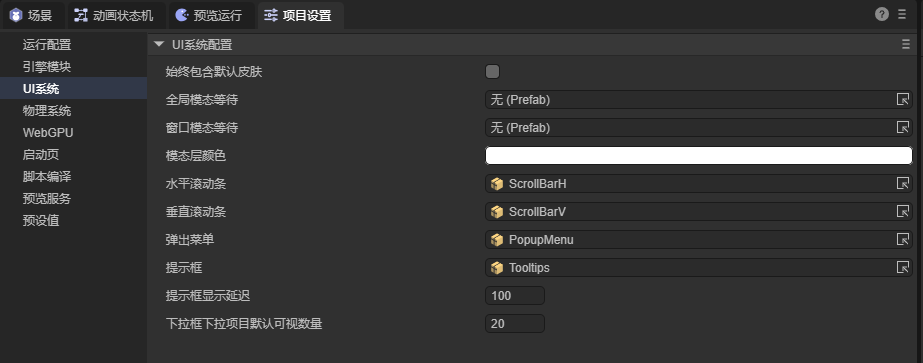Click the select-resource icon for PopupMenu

click(902, 239)
